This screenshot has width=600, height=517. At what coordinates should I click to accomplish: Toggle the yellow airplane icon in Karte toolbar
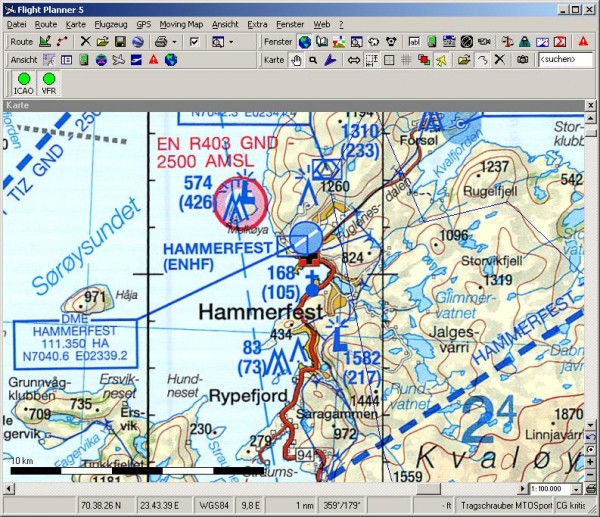pos(441,60)
